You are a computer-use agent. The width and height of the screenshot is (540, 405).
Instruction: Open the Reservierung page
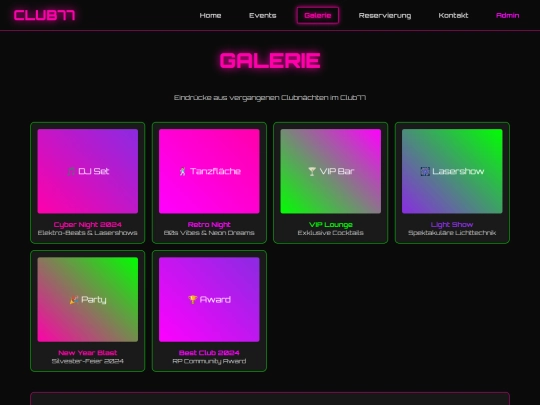pyautogui.click(x=385, y=15)
